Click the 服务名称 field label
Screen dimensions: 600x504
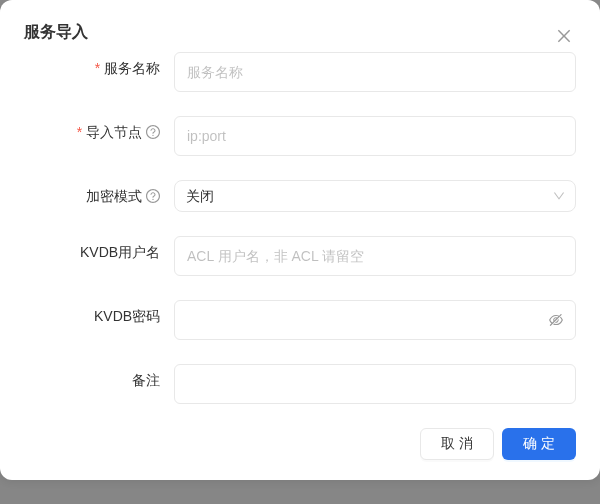click(132, 69)
